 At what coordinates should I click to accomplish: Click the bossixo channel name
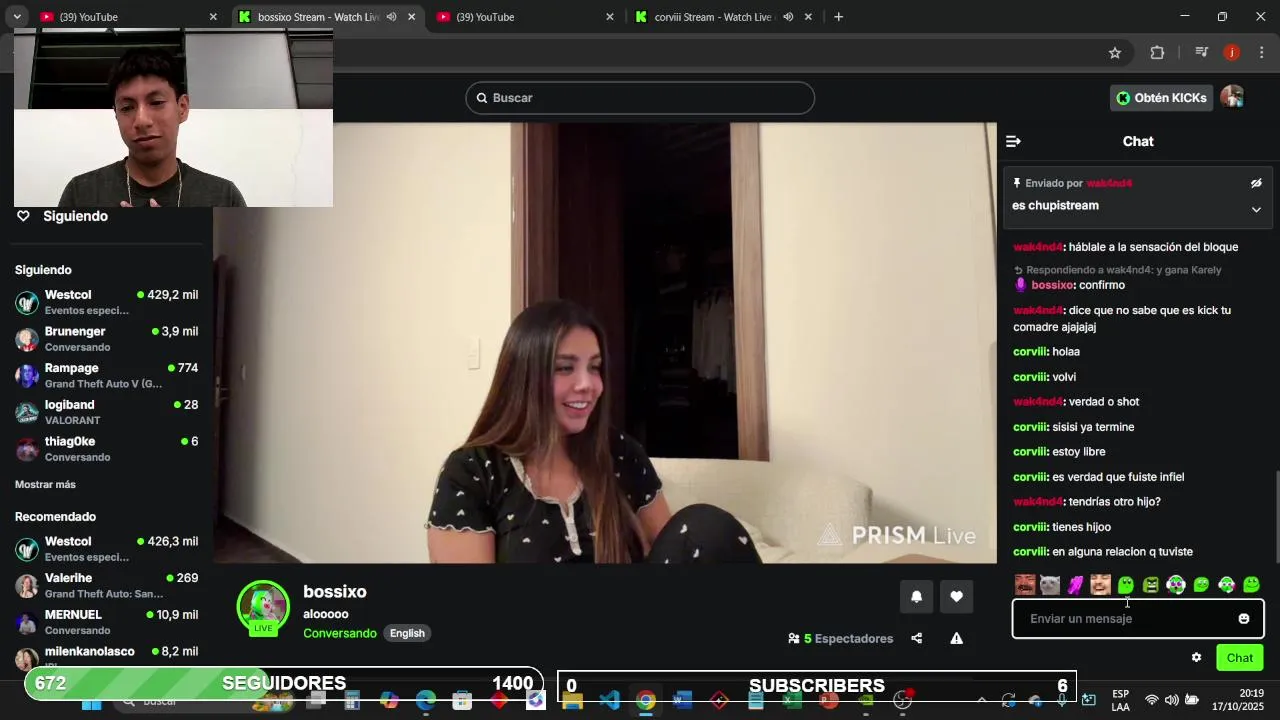click(x=335, y=592)
